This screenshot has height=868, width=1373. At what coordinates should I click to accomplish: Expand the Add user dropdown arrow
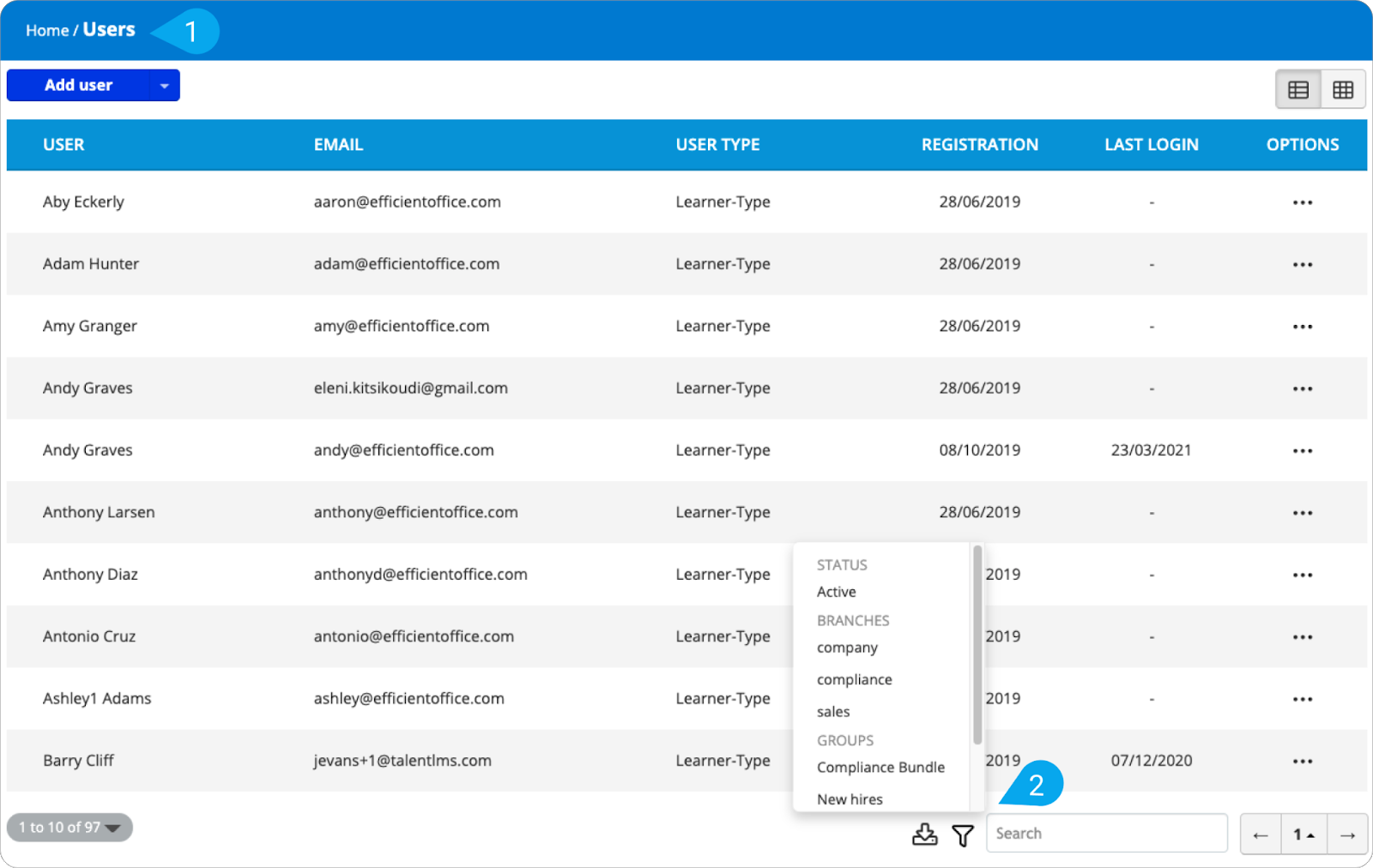point(164,86)
